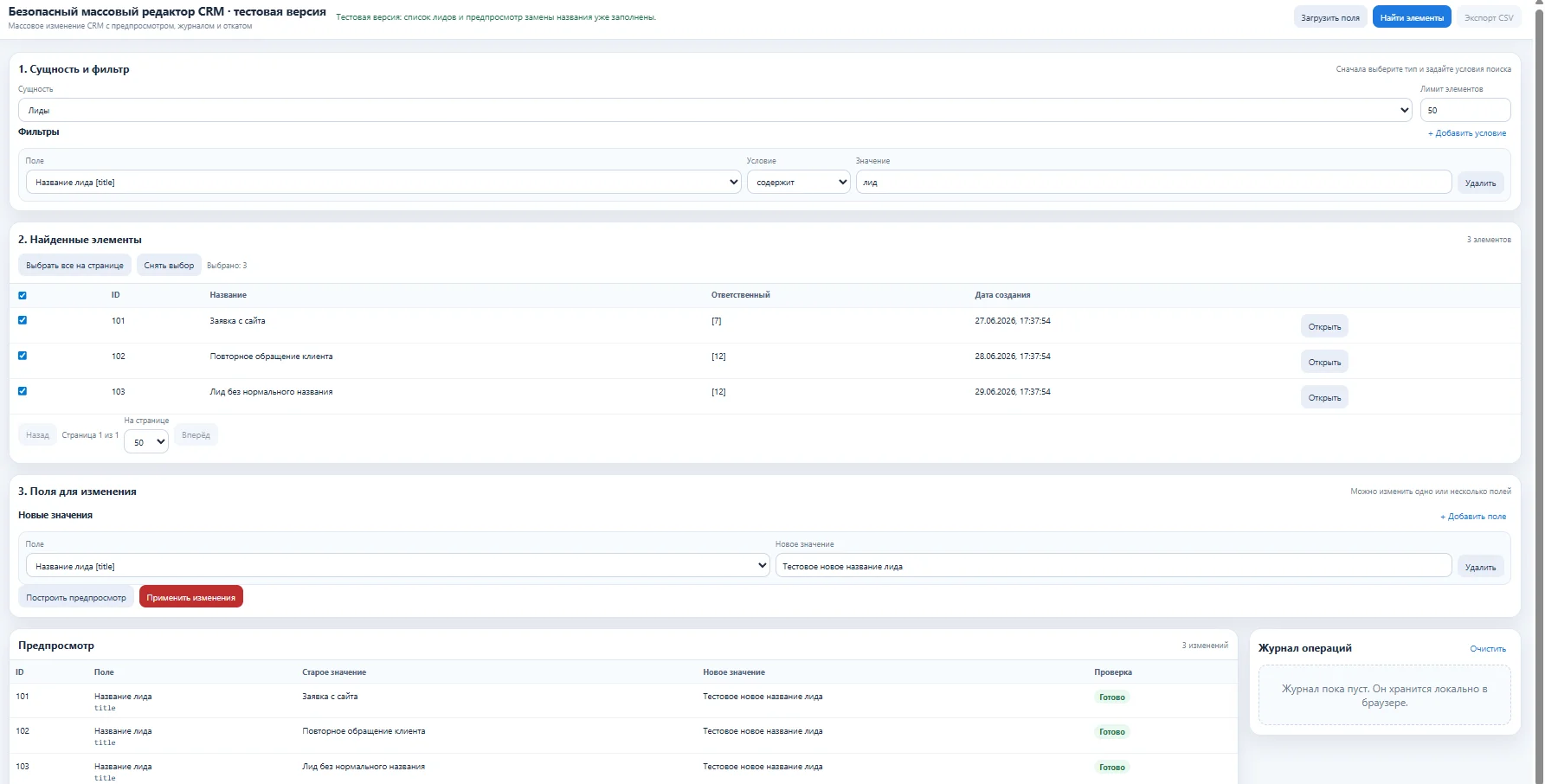This screenshot has height=784, width=1545.
Task: Click the Ответственный column header
Action: pos(740,295)
